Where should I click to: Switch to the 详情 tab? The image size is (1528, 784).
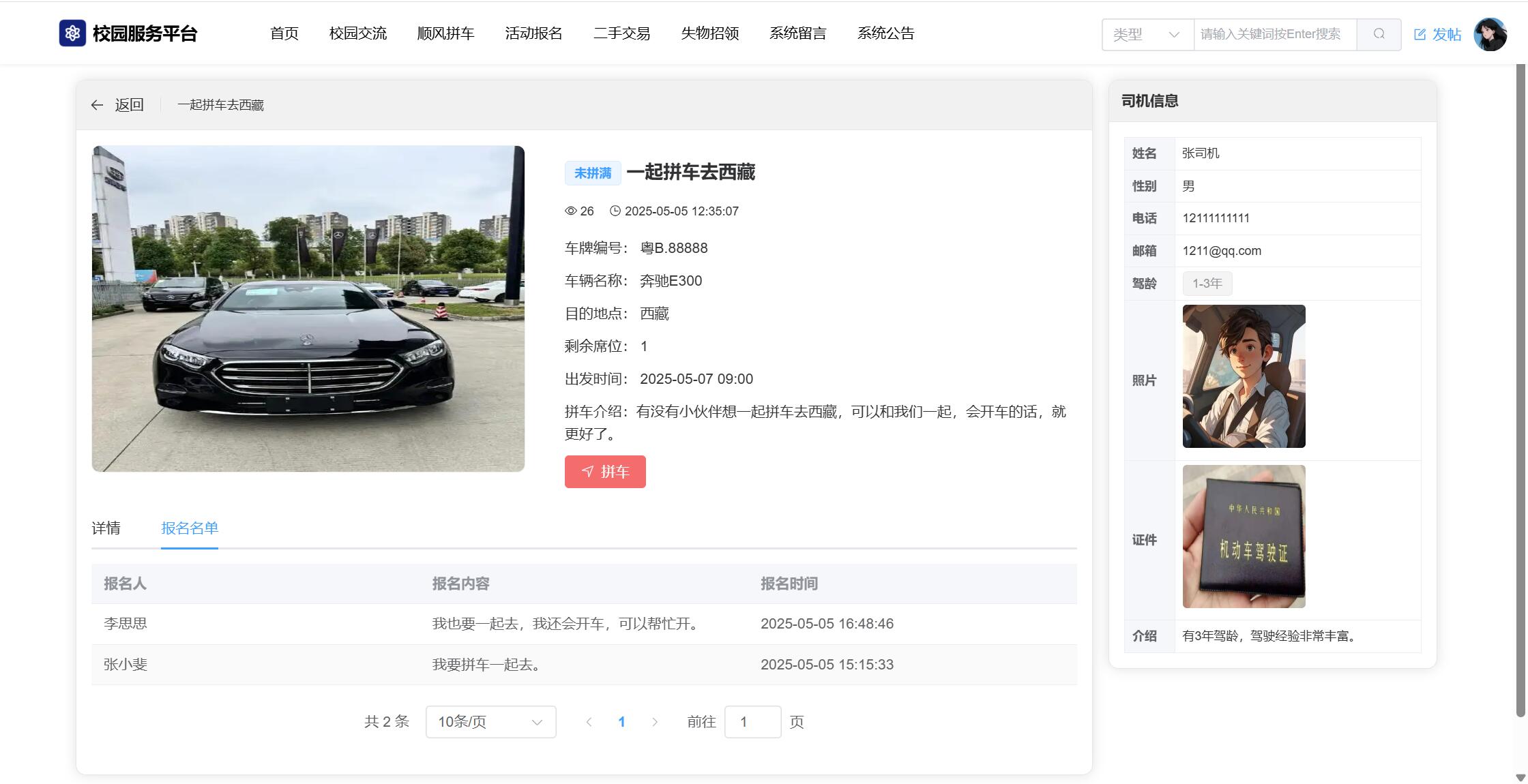coord(106,528)
